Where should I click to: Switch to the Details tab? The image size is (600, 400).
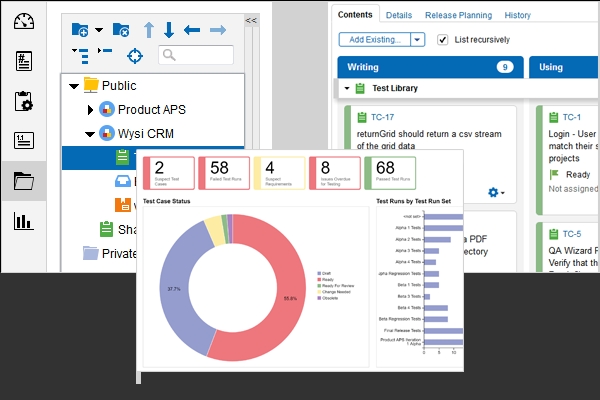[399, 15]
